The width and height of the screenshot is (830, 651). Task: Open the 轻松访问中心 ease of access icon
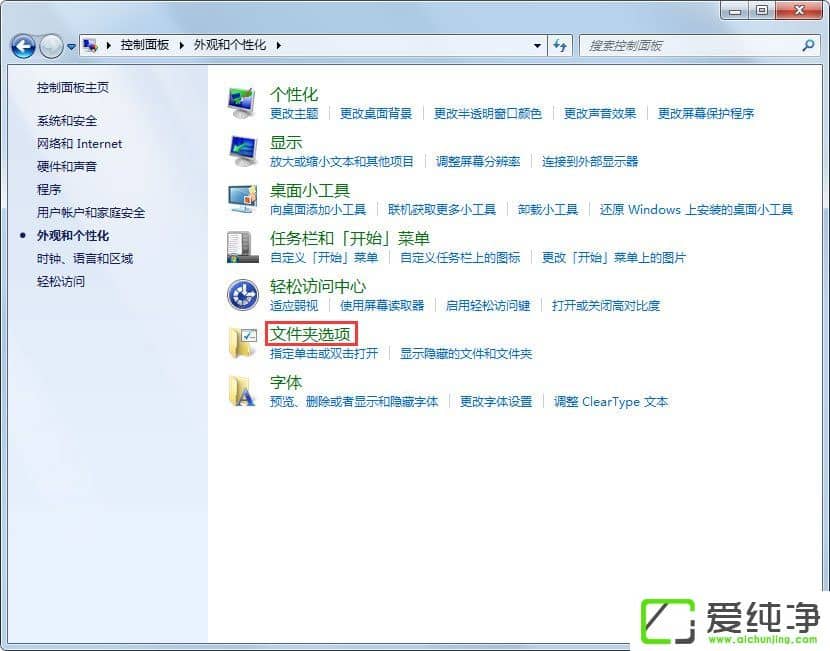tap(242, 294)
